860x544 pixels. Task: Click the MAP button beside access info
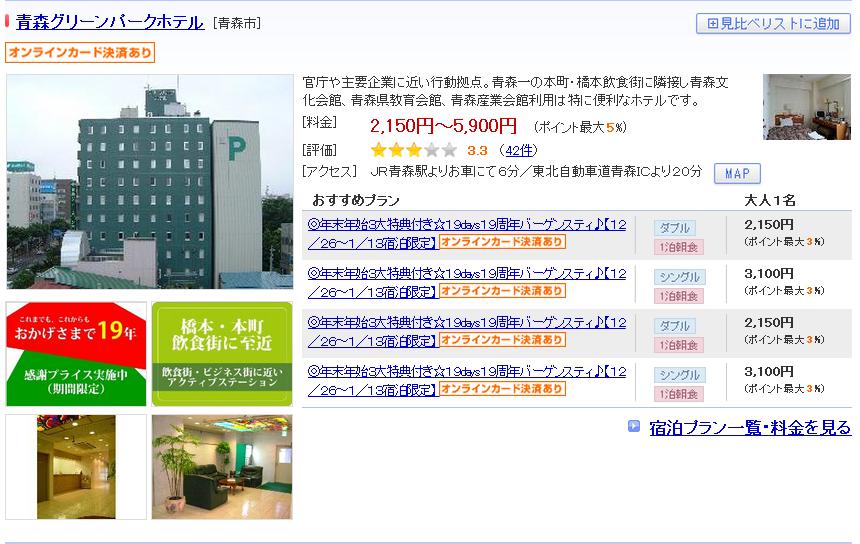[x=737, y=173]
